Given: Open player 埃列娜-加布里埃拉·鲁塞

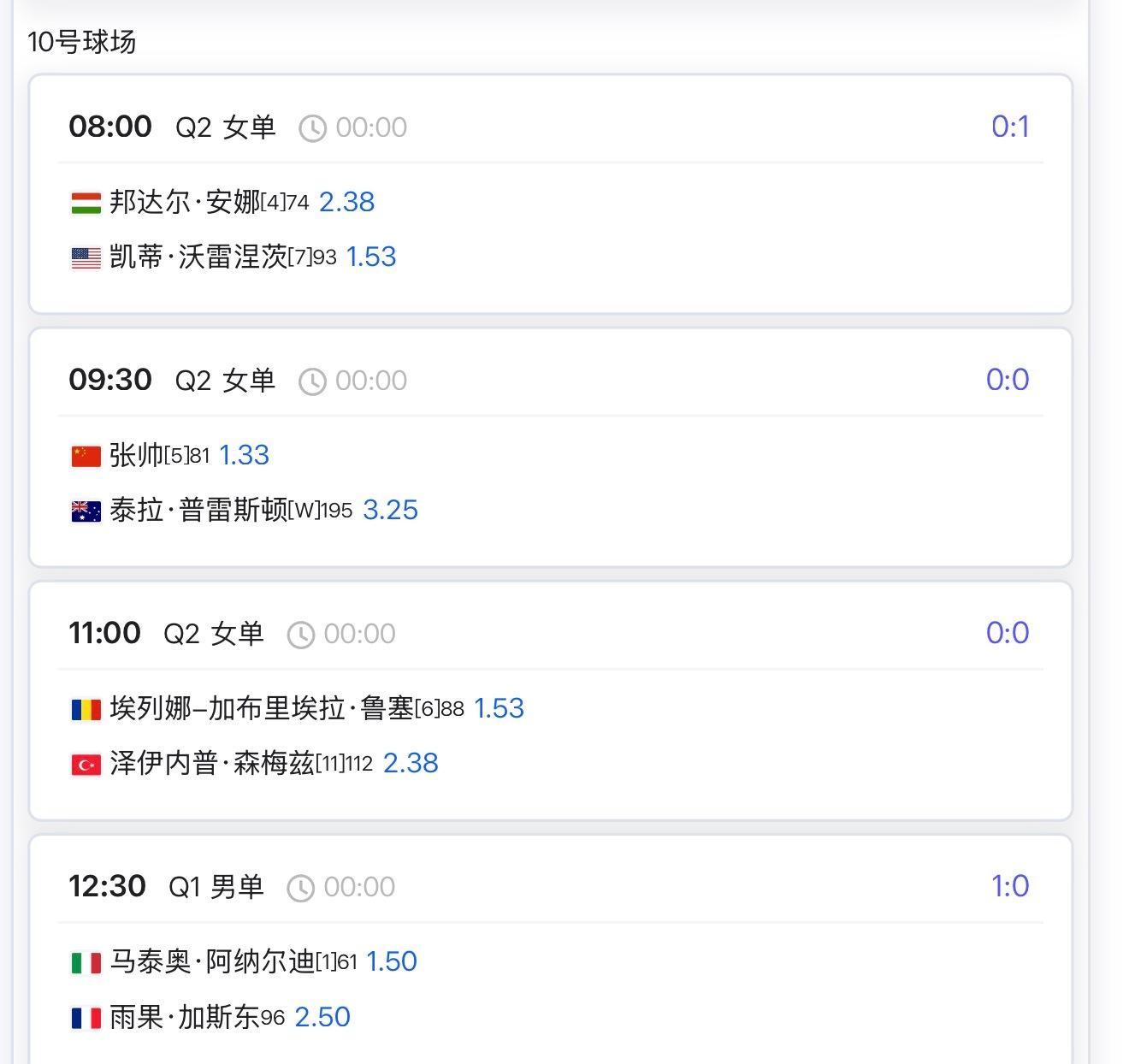Looking at the screenshot, I should [x=261, y=708].
